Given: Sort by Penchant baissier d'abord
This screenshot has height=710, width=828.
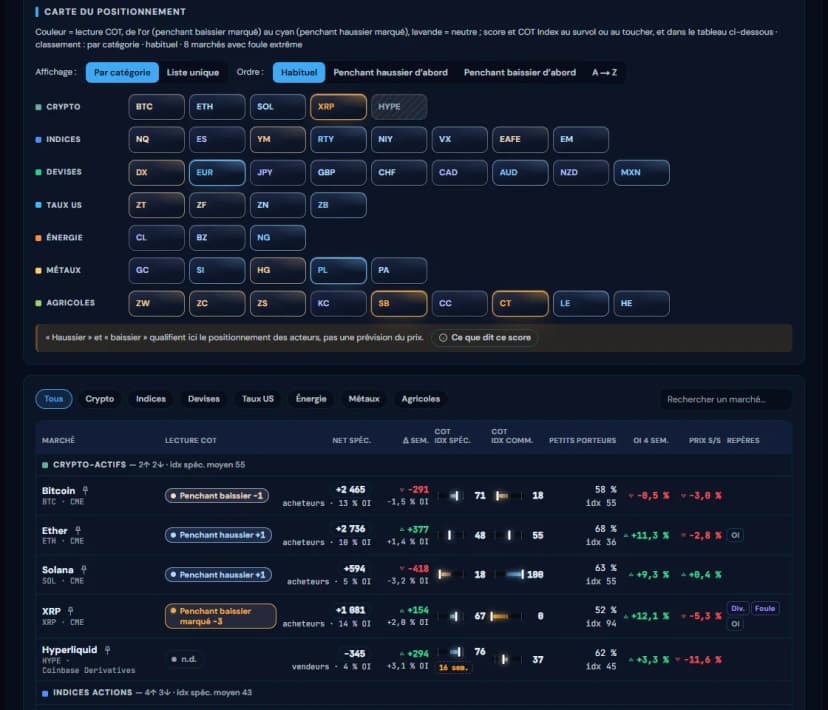Looking at the screenshot, I should 520,72.
